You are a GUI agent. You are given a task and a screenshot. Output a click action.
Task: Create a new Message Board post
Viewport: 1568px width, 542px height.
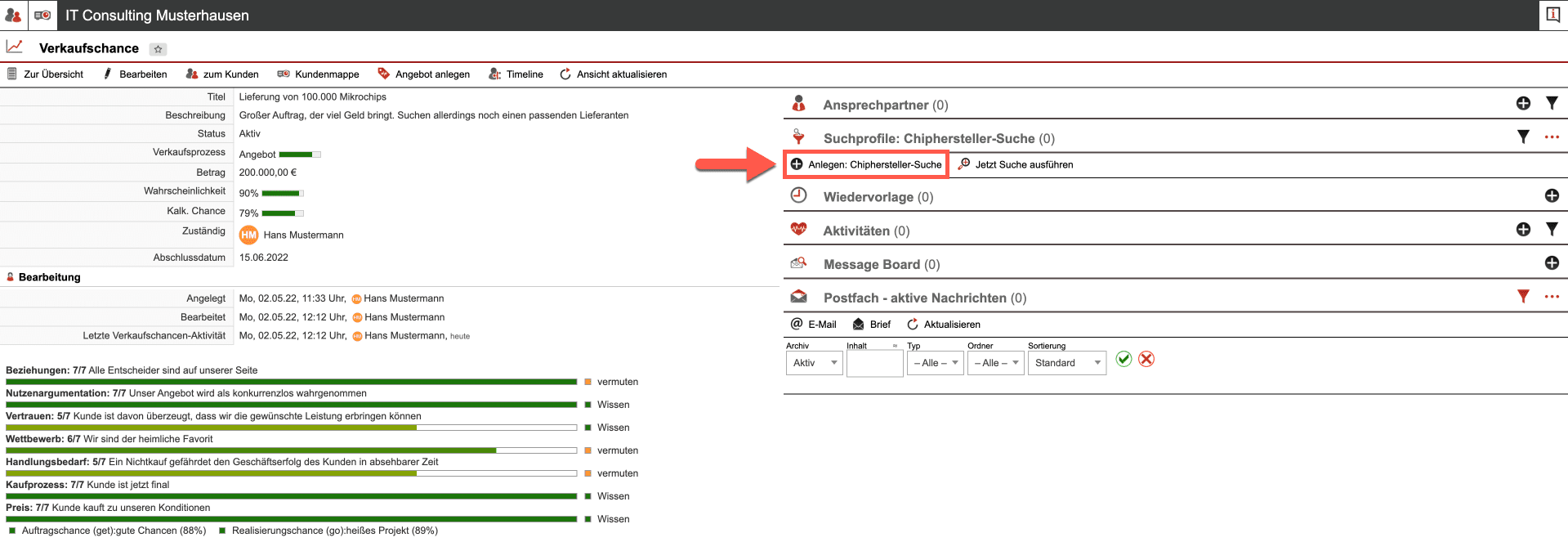point(1552,263)
